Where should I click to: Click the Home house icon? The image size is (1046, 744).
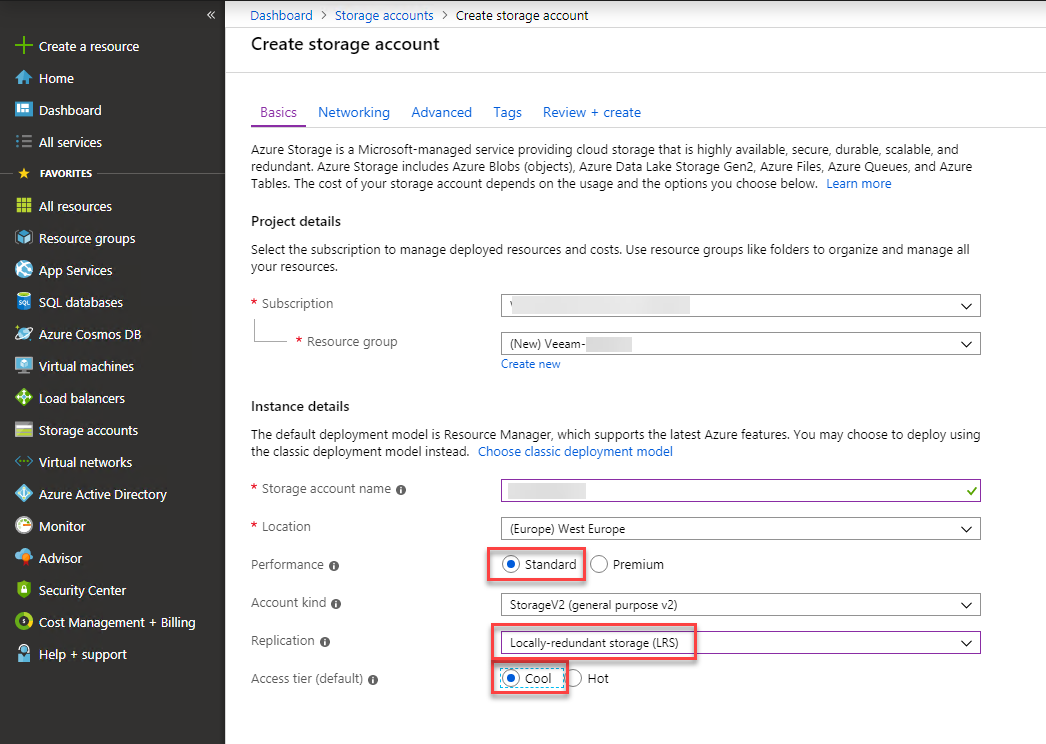[23, 77]
